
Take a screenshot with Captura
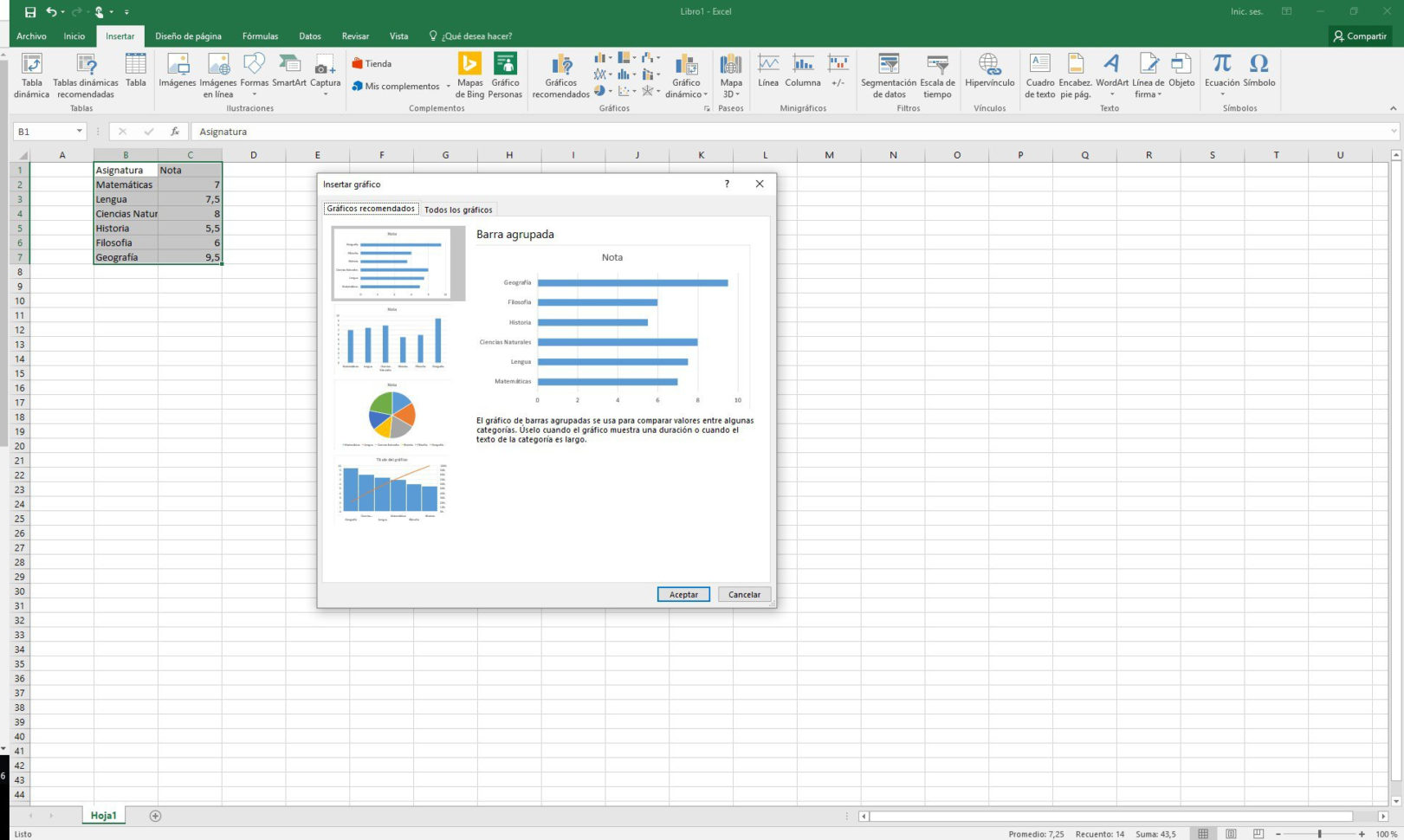tap(325, 76)
